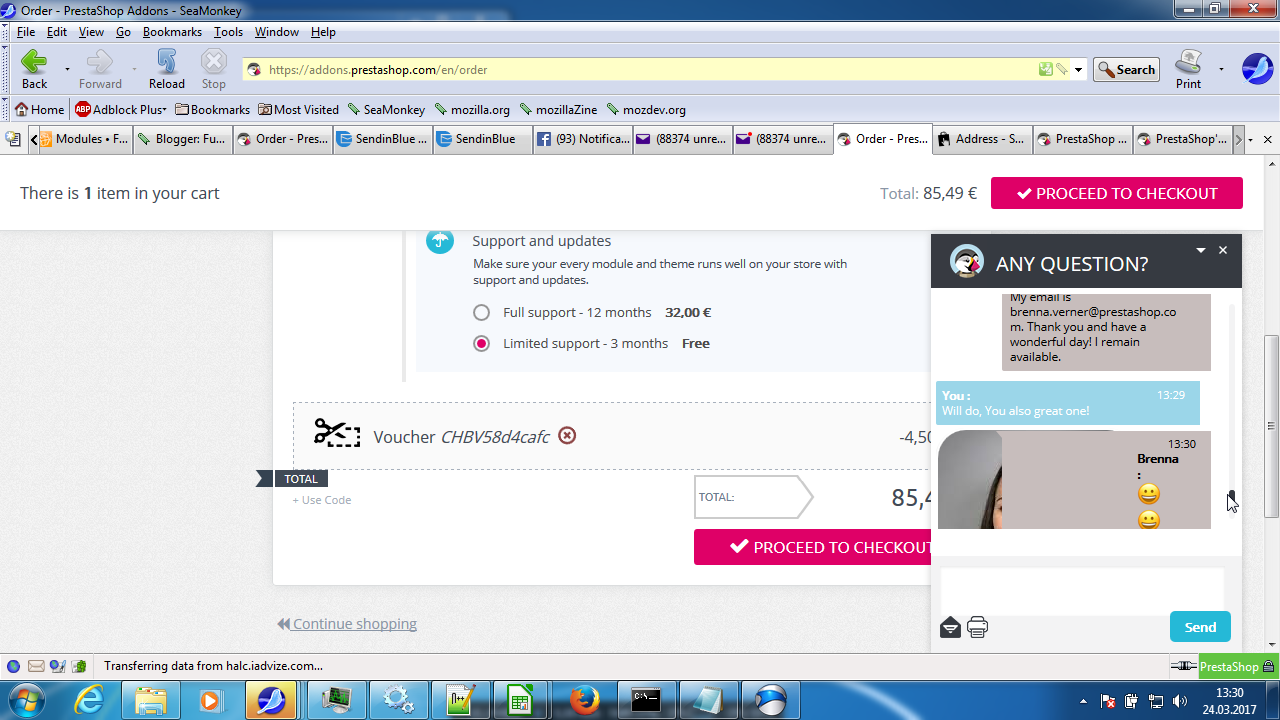Viewport: 1280px width, 720px height.
Task: Switch to Firefox on the taskbar
Action: (583, 700)
